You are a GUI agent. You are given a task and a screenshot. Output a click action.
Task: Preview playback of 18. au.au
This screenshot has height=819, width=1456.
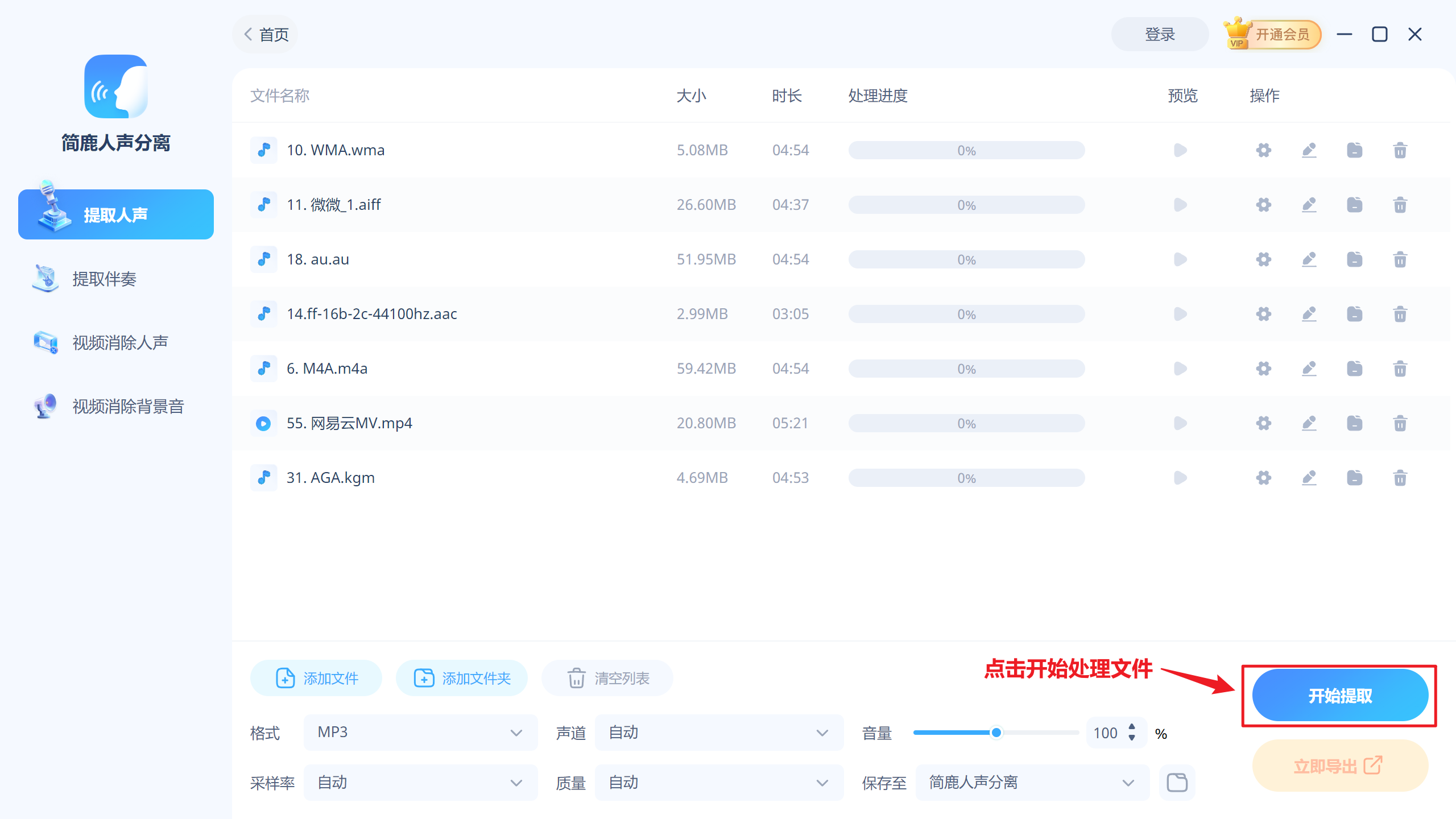[1180, 259]
